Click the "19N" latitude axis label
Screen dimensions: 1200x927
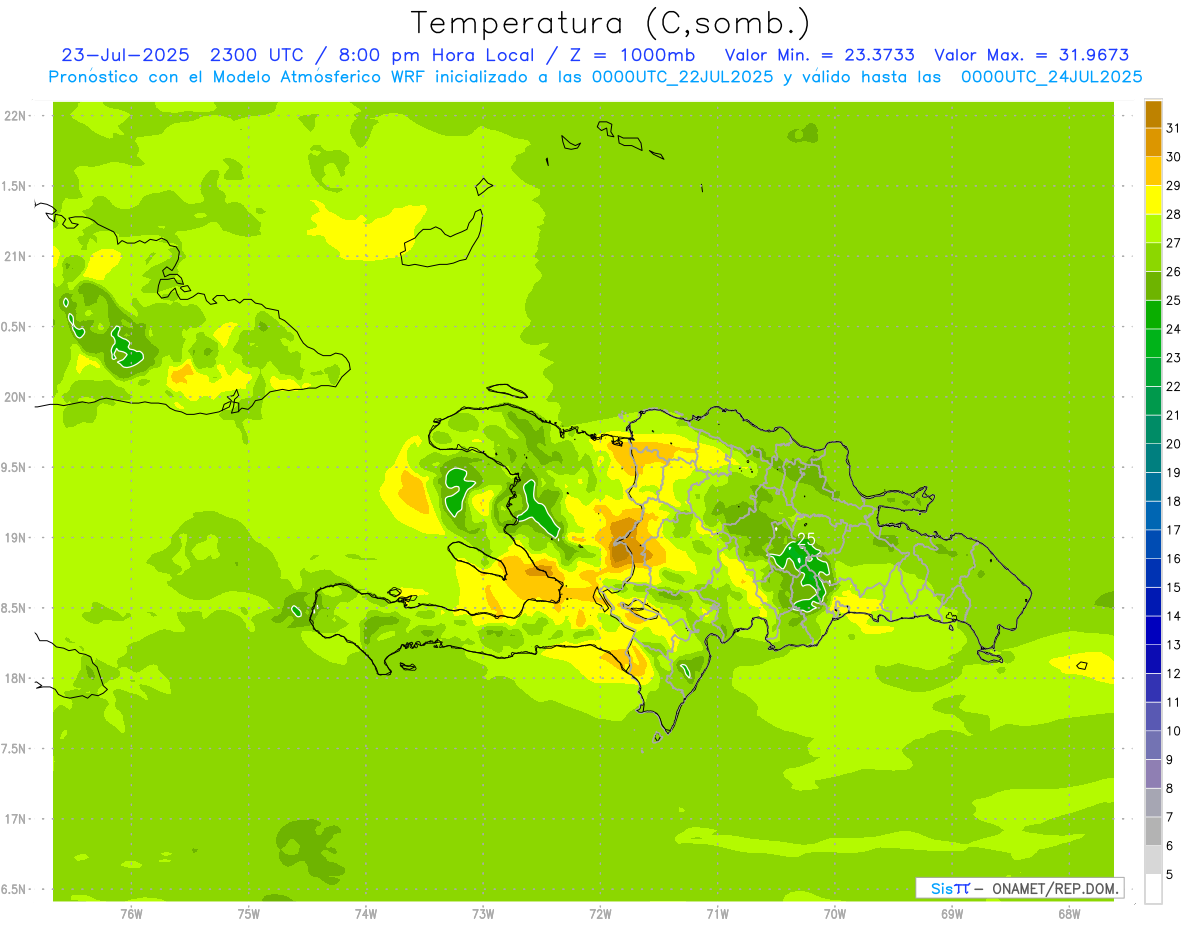click(15, 538)
